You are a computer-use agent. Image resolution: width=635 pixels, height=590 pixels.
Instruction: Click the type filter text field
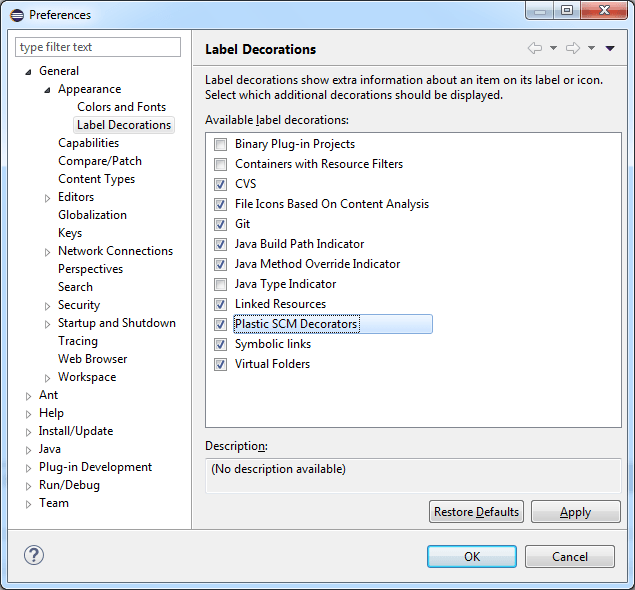98,47
